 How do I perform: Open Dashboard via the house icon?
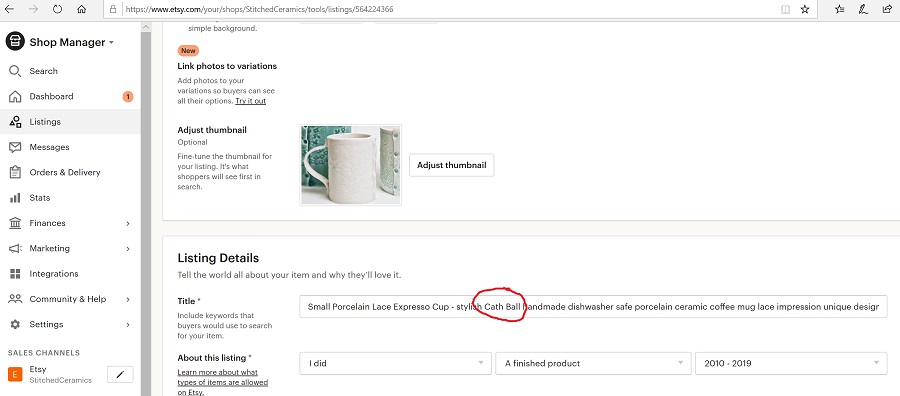click(x=15, y=96)
